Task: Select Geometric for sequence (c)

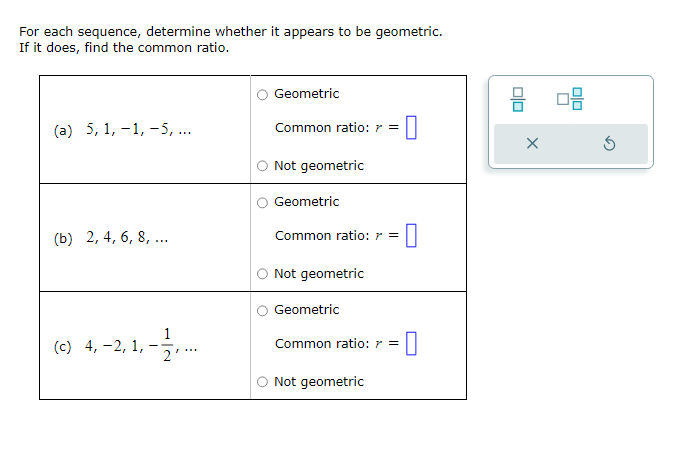Action: tap(262, 311)
